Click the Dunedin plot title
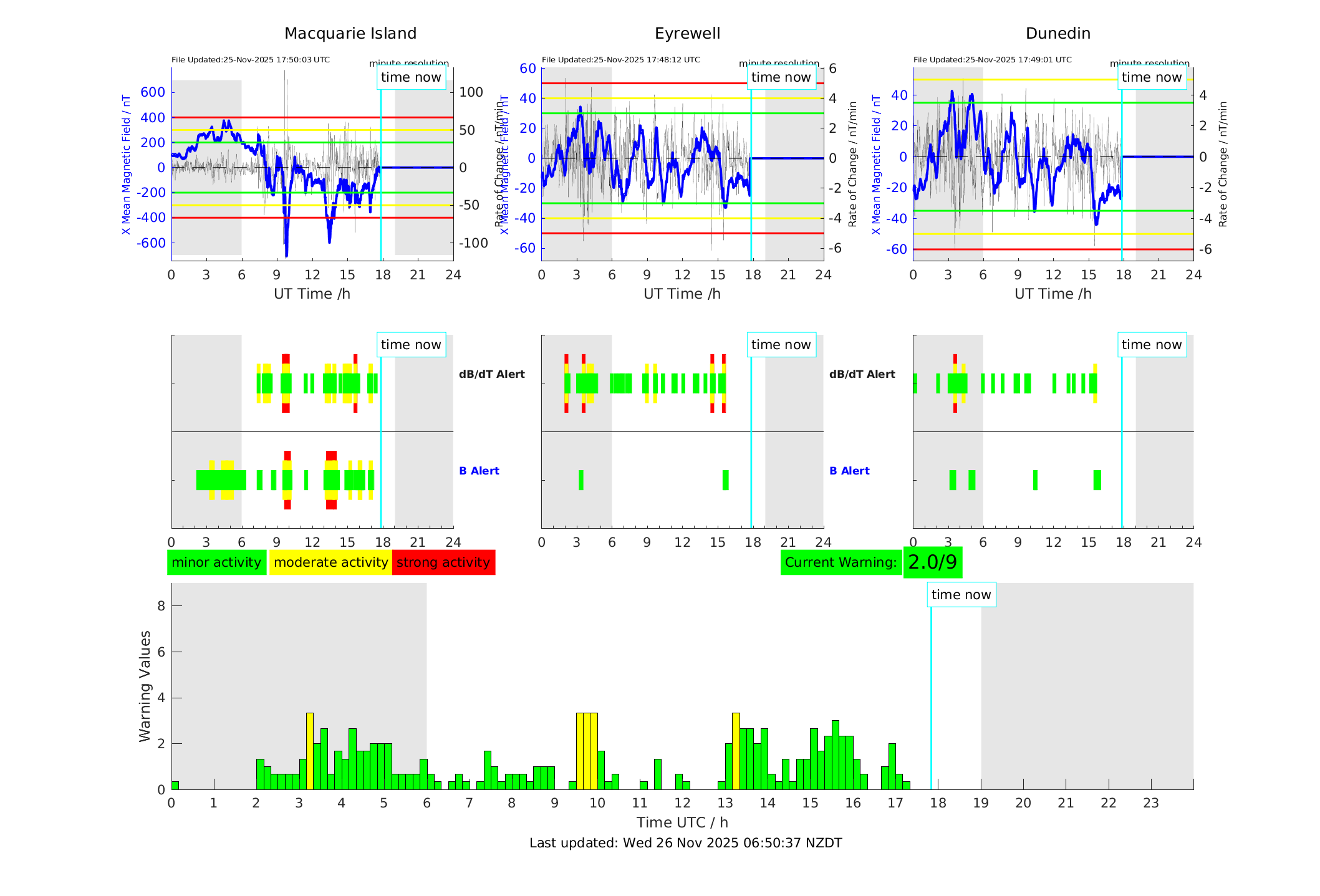1320x896 pixels. [1057, 34]
